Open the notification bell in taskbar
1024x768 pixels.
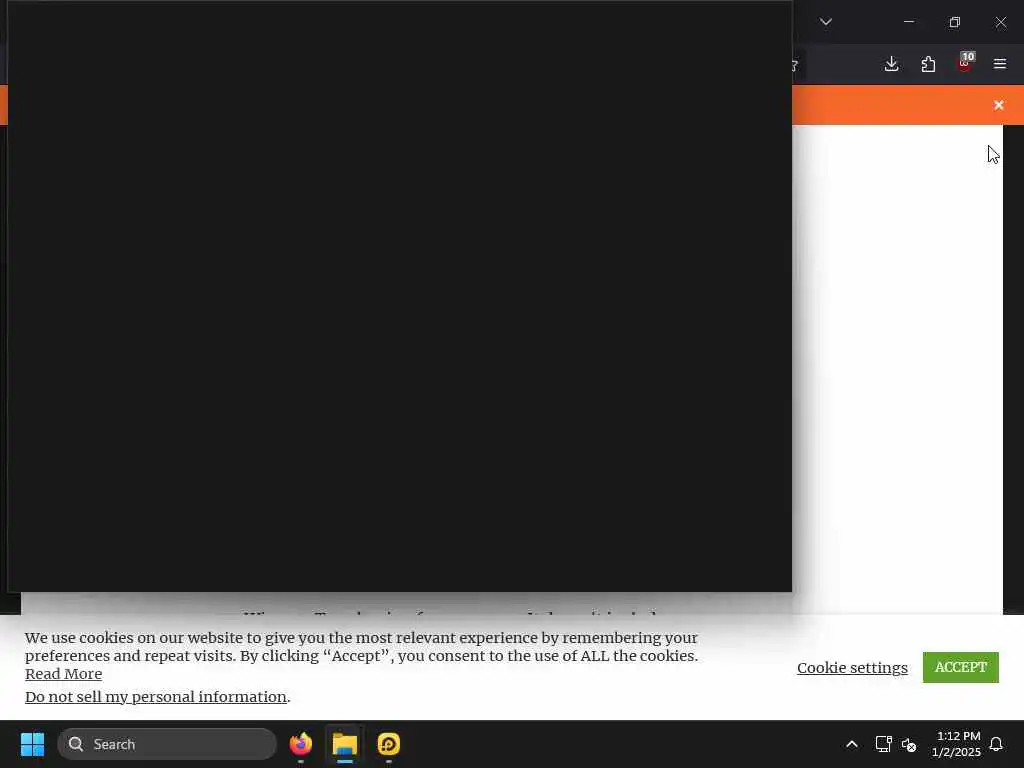996,744
